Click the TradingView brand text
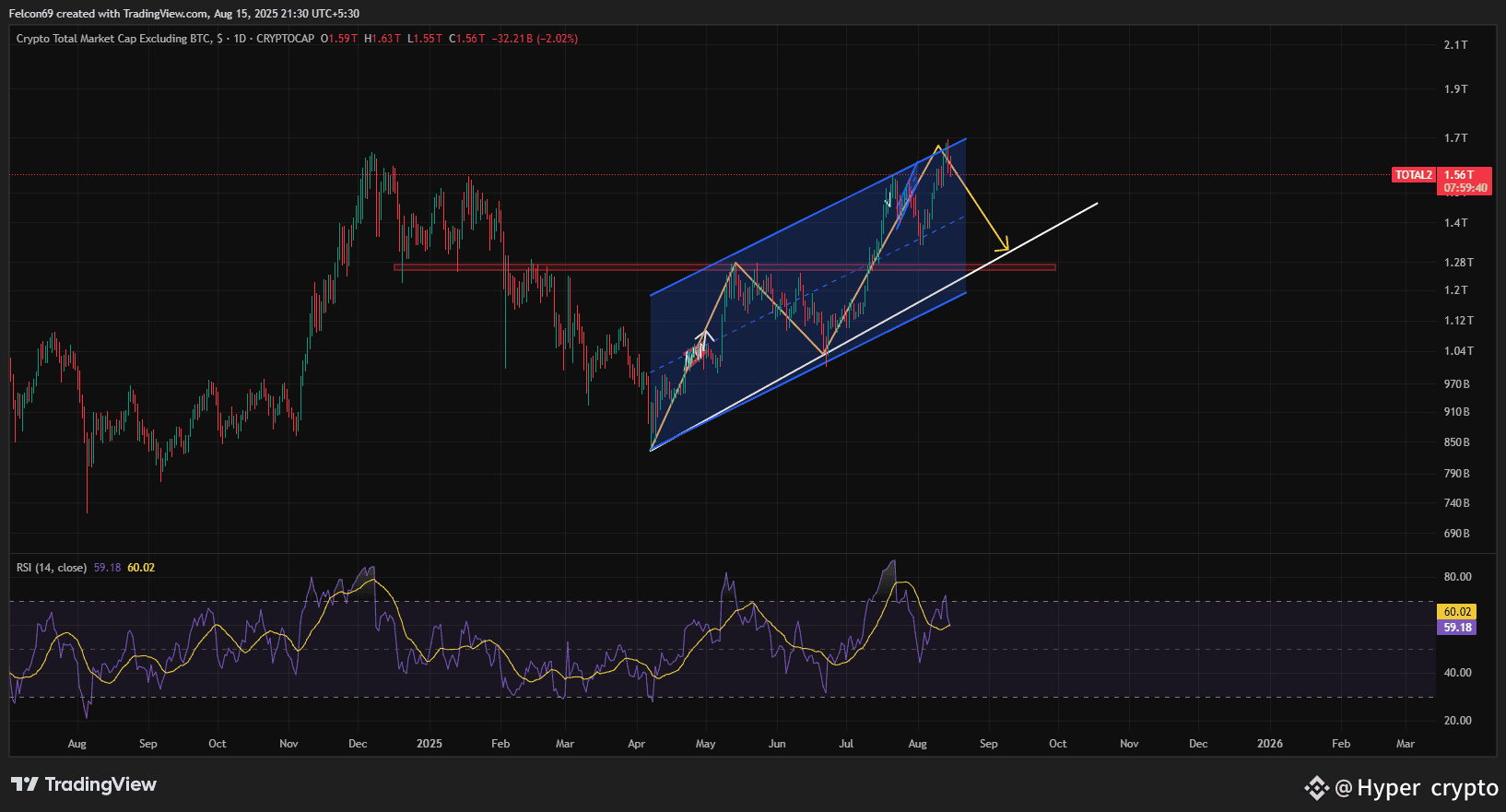The image size is (1506, 812). (x=100, y=784)
